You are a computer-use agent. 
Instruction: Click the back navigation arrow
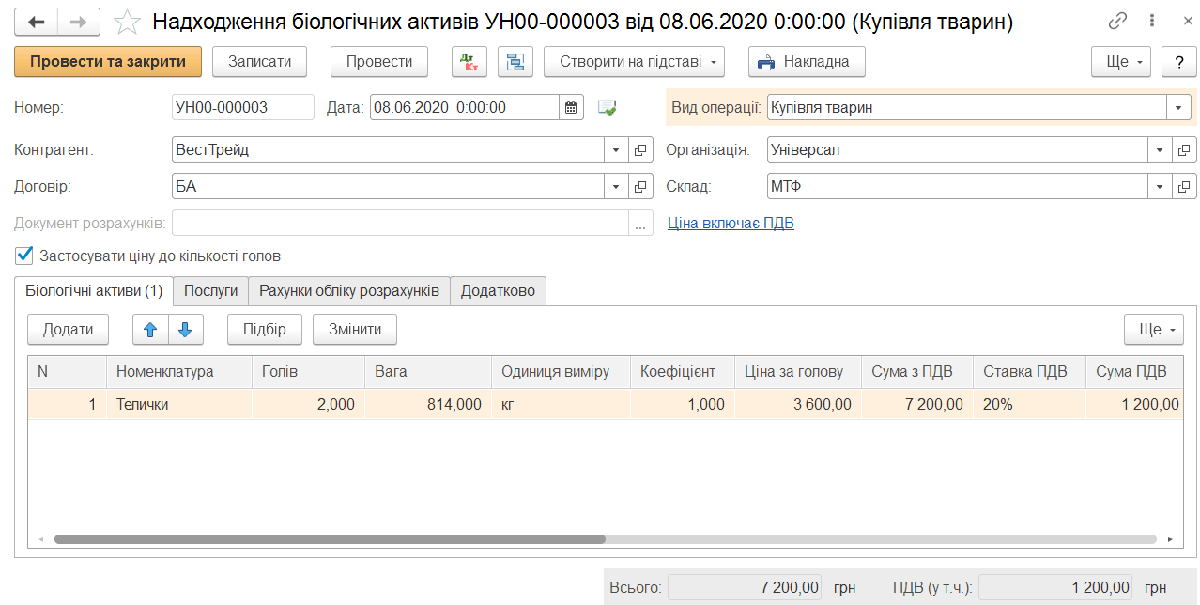36,21
